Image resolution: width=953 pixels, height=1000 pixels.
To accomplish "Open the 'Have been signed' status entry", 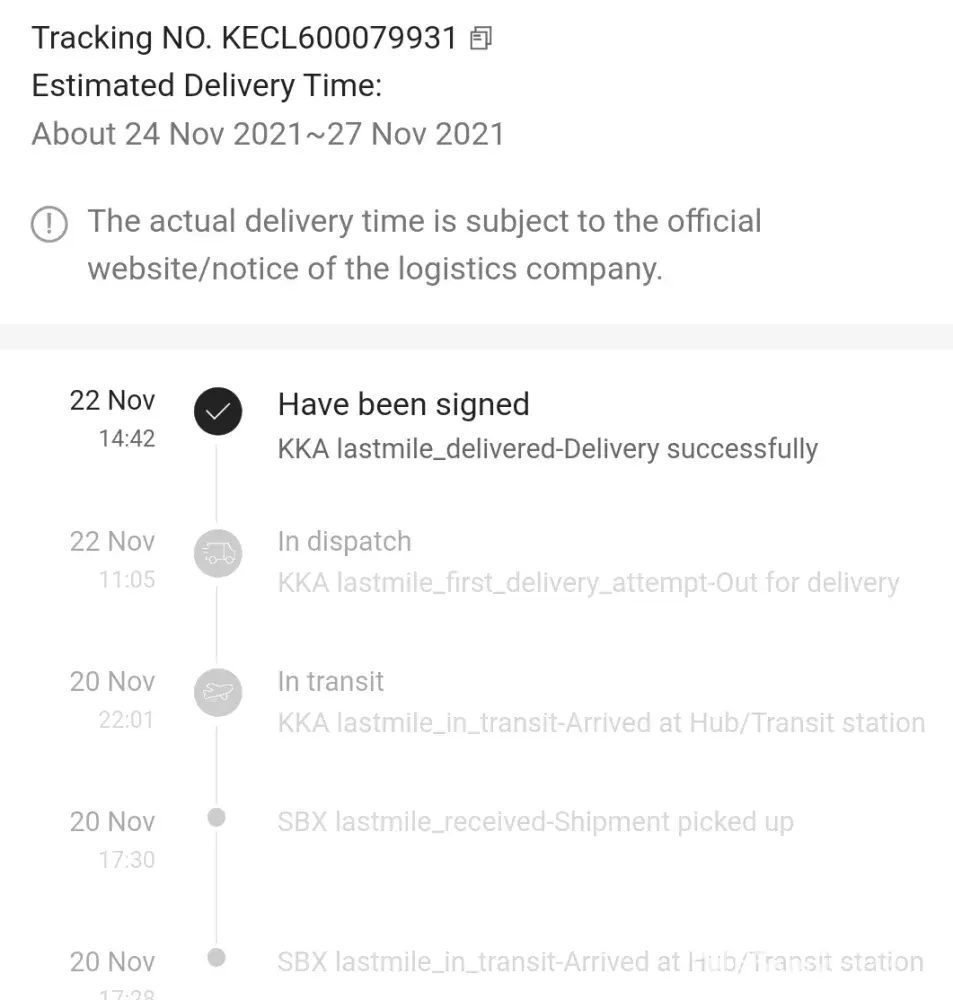I will 403,404.
